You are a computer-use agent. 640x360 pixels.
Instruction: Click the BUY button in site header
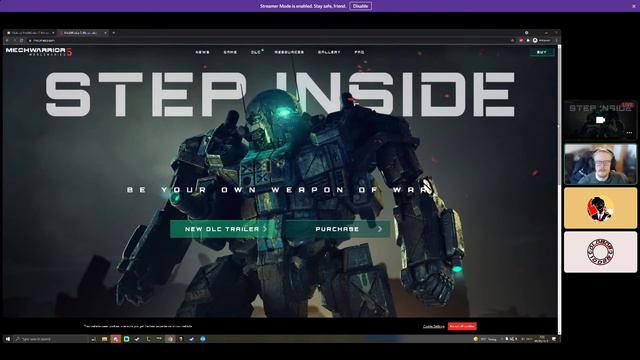542,52
